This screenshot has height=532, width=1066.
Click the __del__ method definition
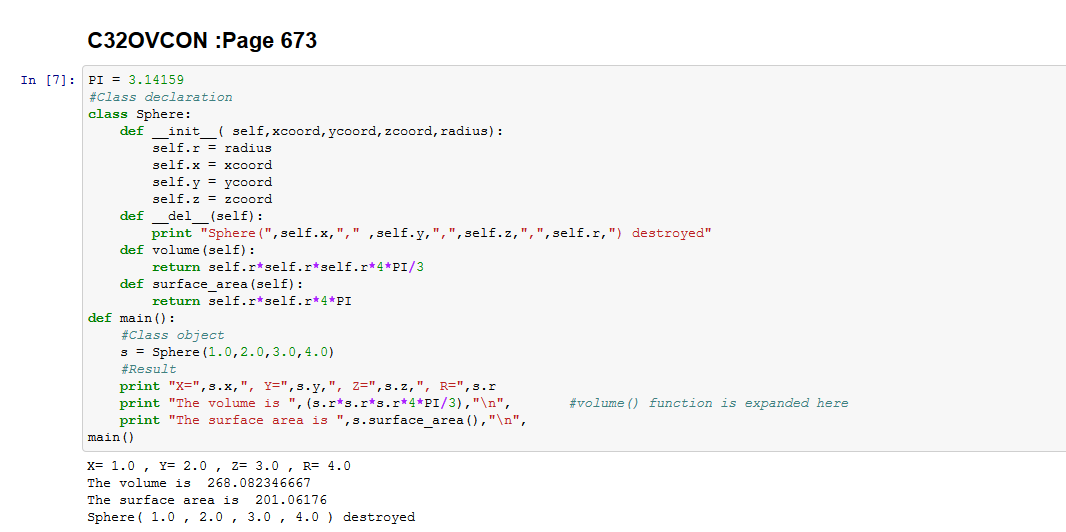point(192,216)
